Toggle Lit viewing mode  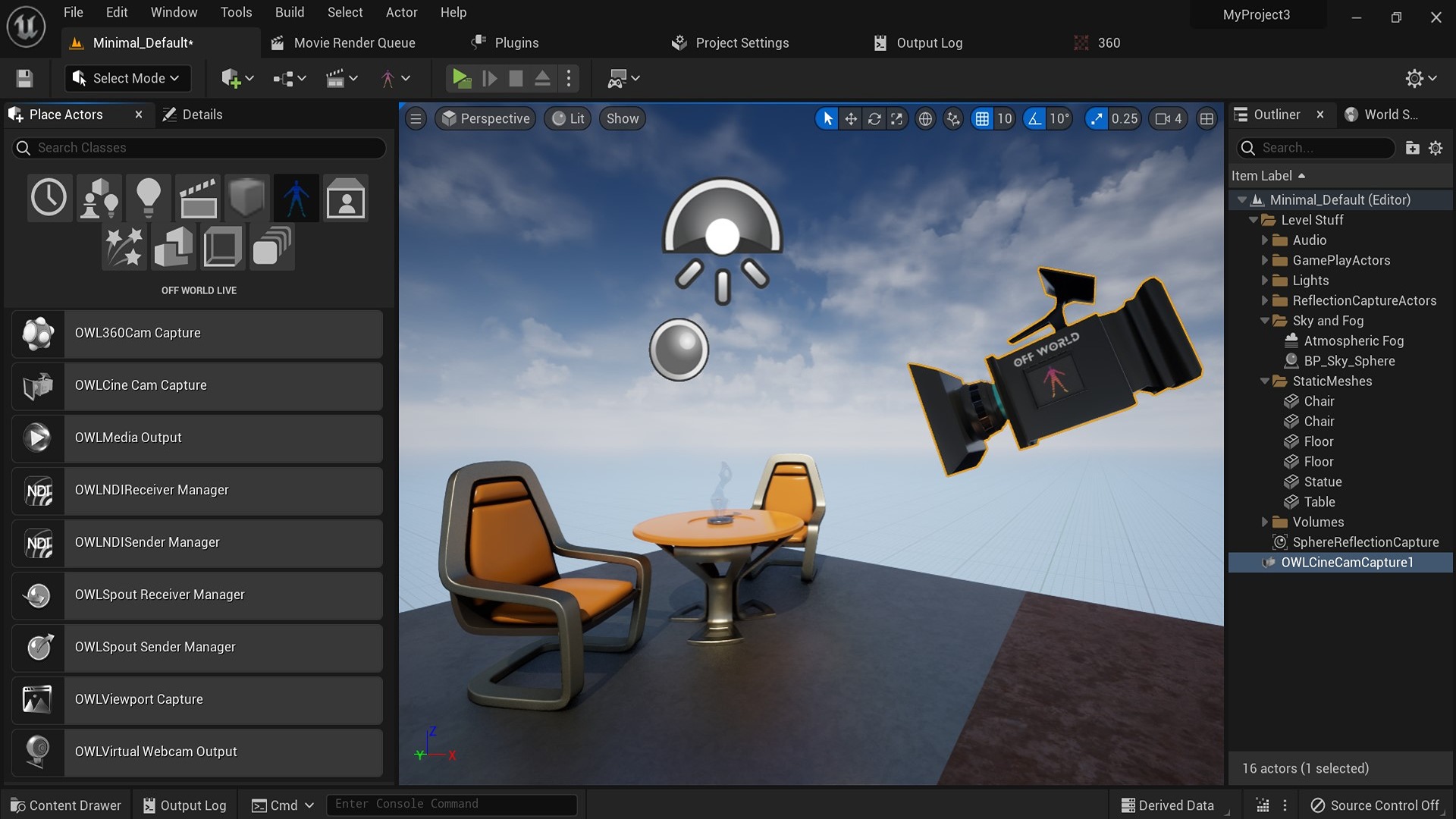[x=567, y=118]
